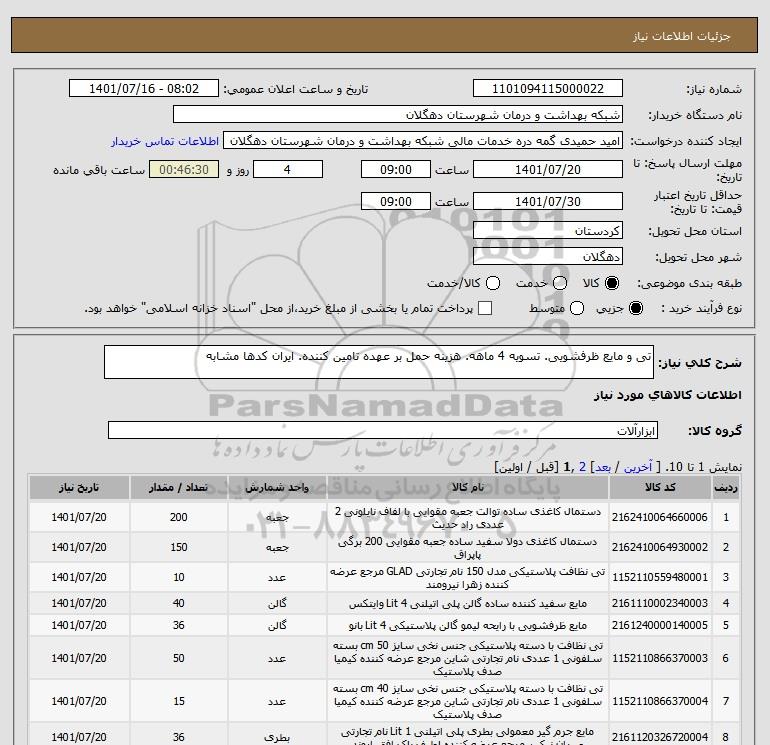
Task: Select the کالا/خدمت radio button
Action: tap(493, 283)
